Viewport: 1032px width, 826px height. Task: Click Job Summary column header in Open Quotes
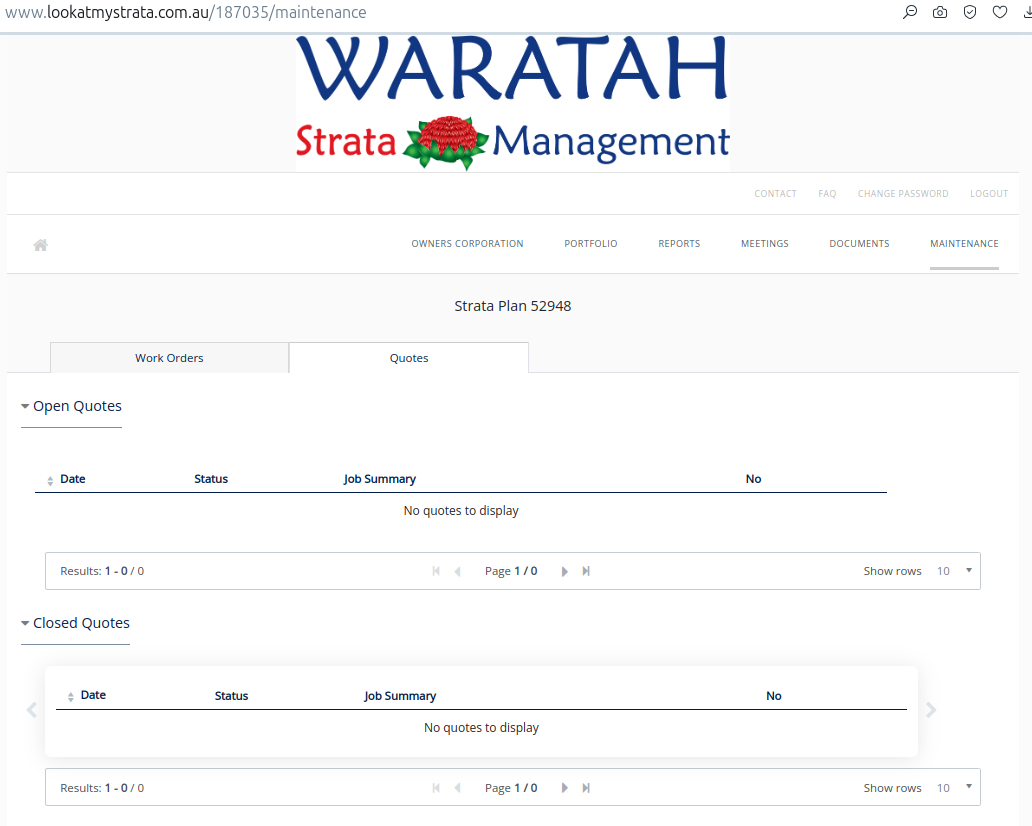pos(380,478)
